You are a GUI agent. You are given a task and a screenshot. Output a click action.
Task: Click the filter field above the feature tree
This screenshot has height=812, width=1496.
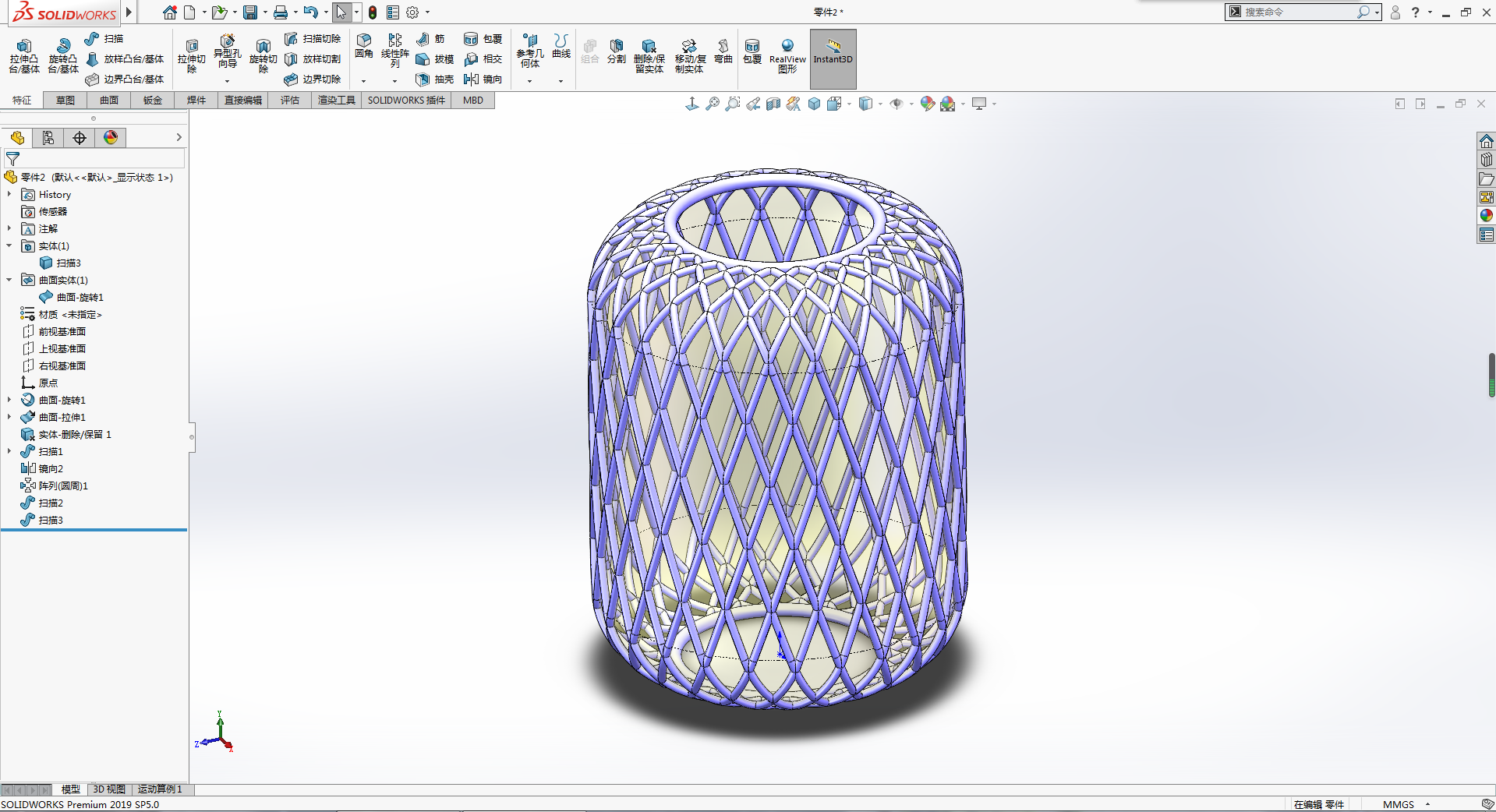94,158
